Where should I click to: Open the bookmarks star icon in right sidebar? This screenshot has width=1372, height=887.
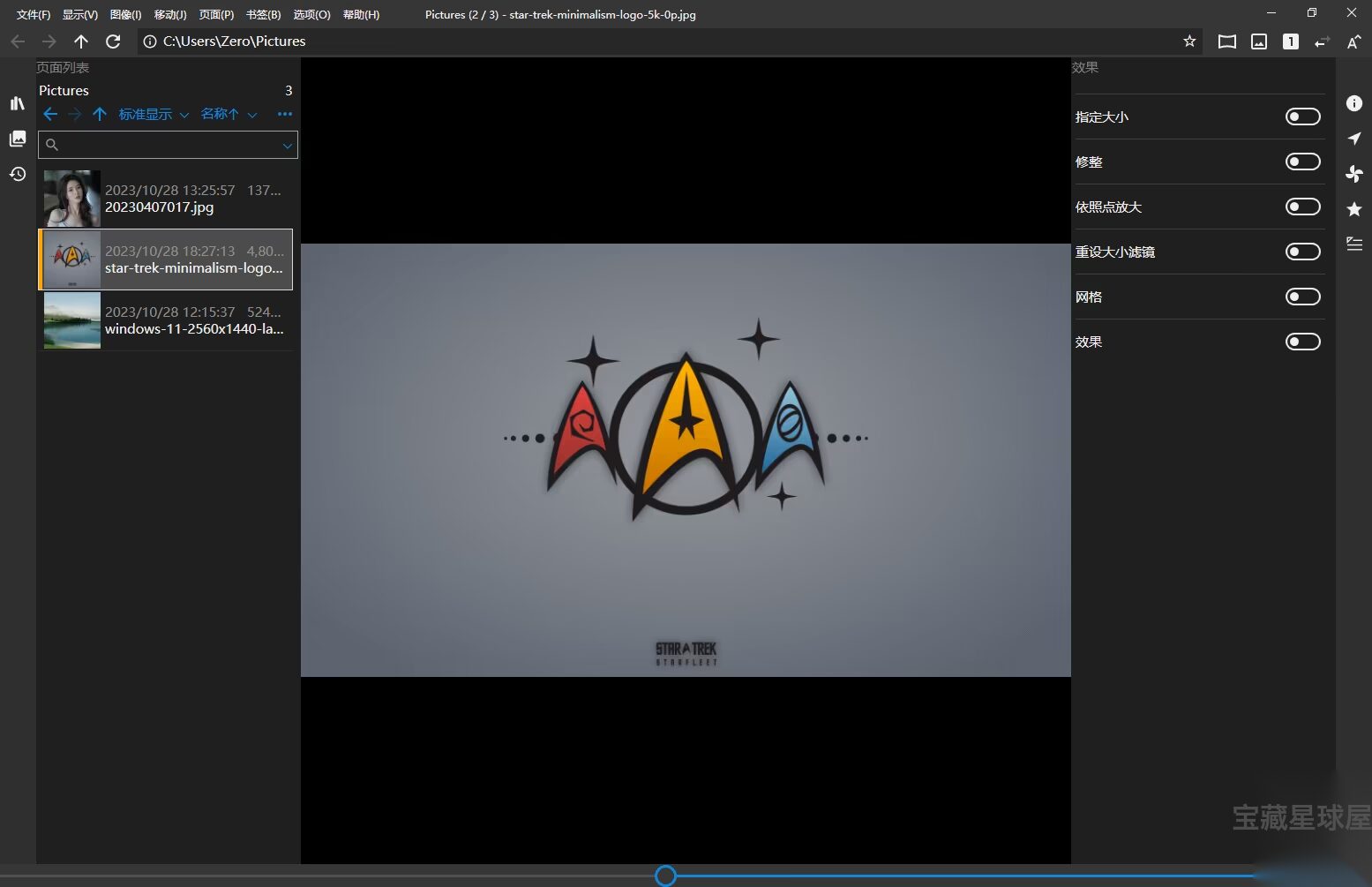(1354, 209)
